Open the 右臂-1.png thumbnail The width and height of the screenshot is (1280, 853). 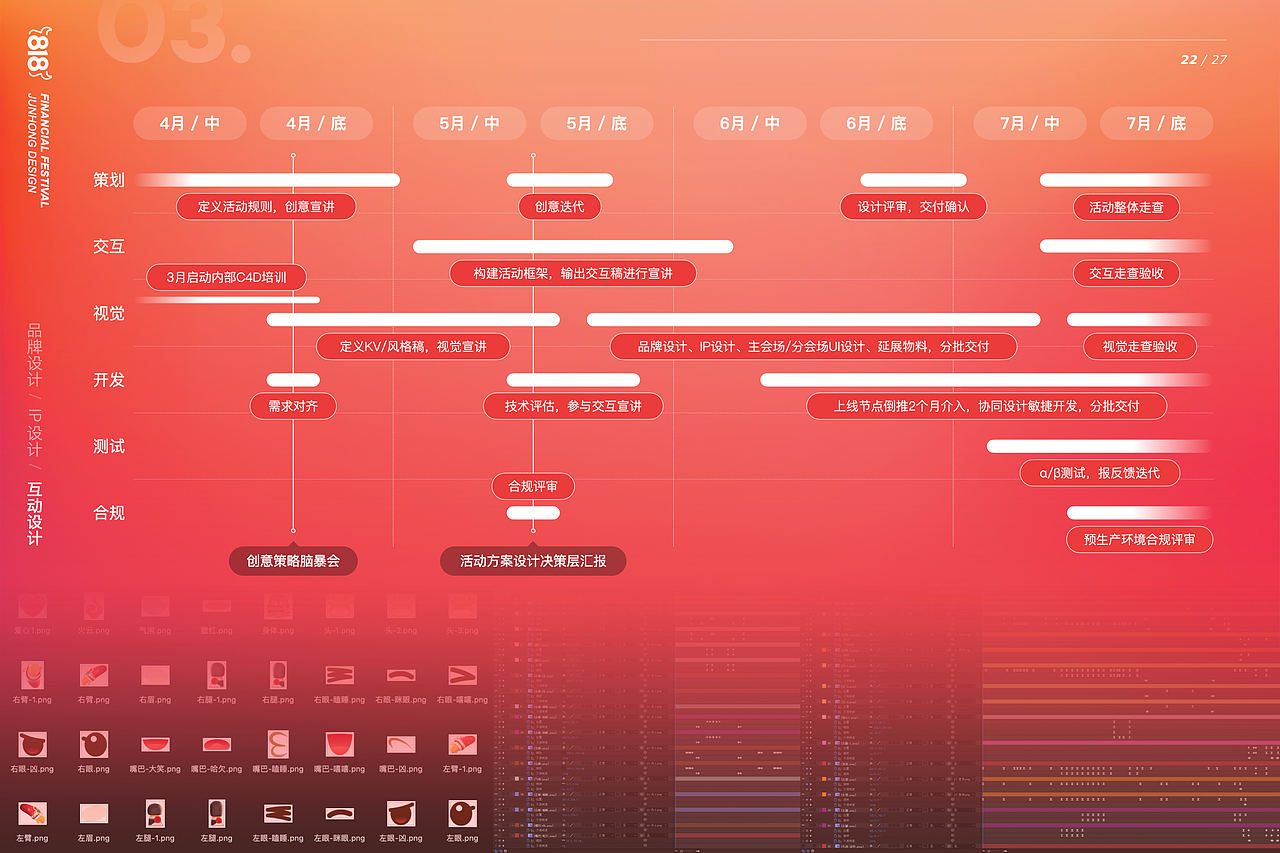coord(33,675)
